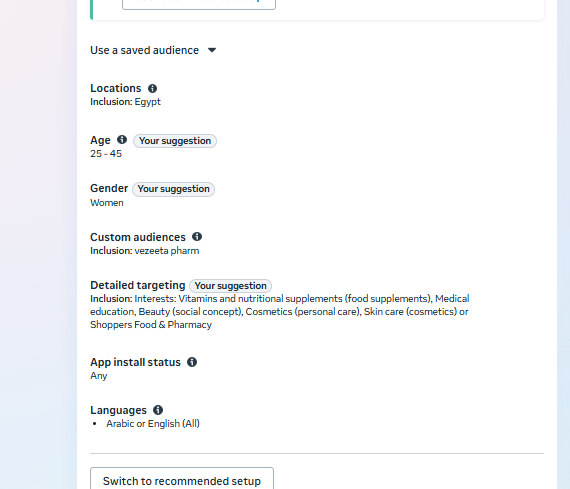Click the Any value under App install status
The width and height of the screenshot is (570, 489).
point(99,376)
